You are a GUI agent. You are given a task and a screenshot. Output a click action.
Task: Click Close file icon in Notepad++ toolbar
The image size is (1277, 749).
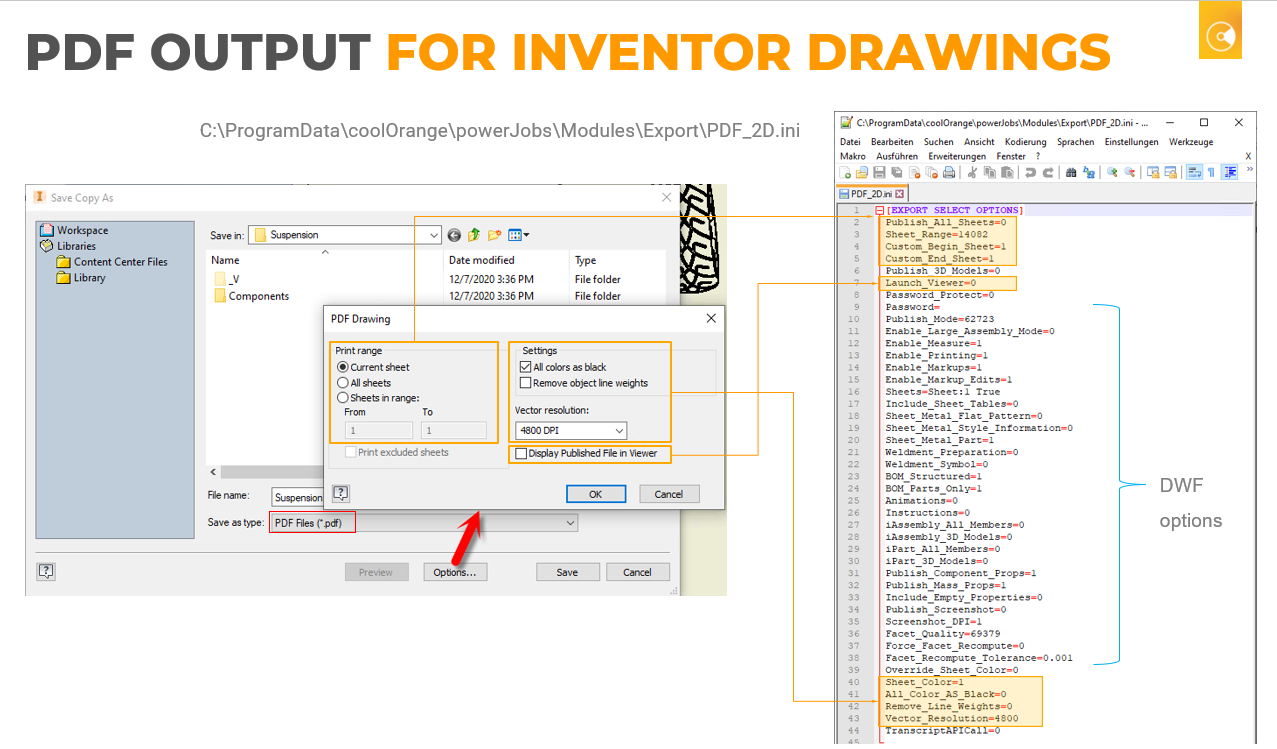click(x=914, y=172)
